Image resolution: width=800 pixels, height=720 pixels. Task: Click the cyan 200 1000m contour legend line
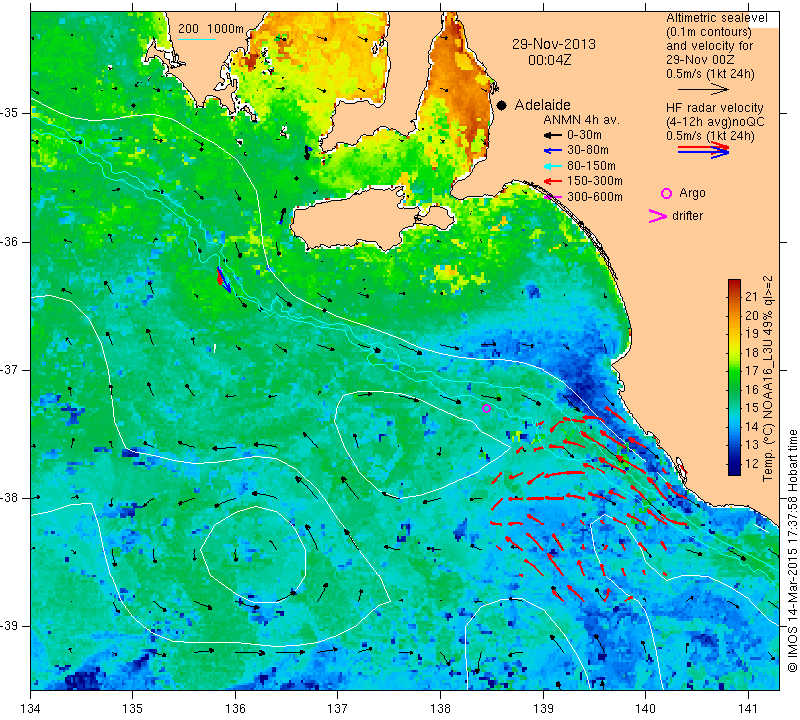196,39
